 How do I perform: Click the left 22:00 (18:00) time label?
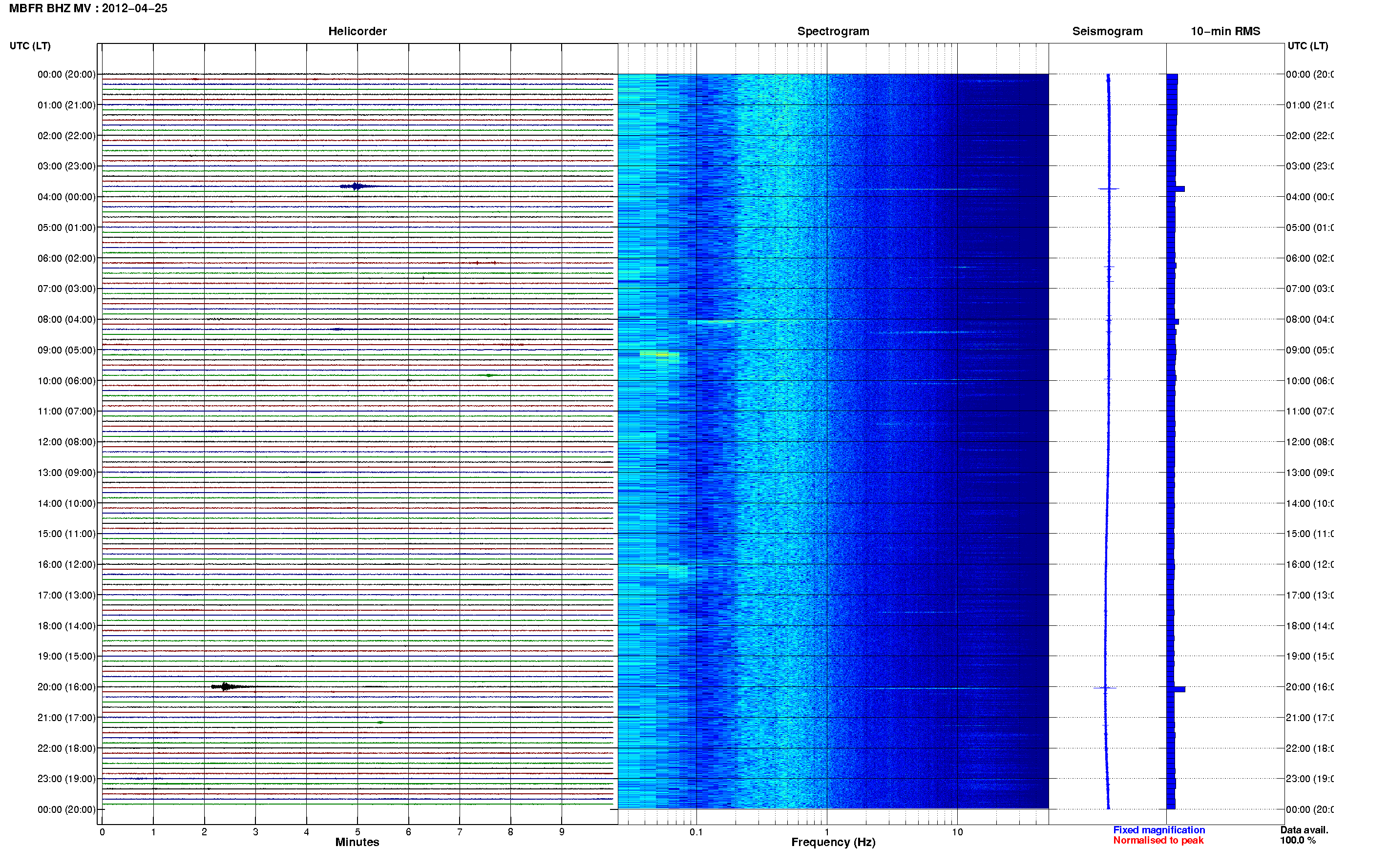[x=66, y=748]
